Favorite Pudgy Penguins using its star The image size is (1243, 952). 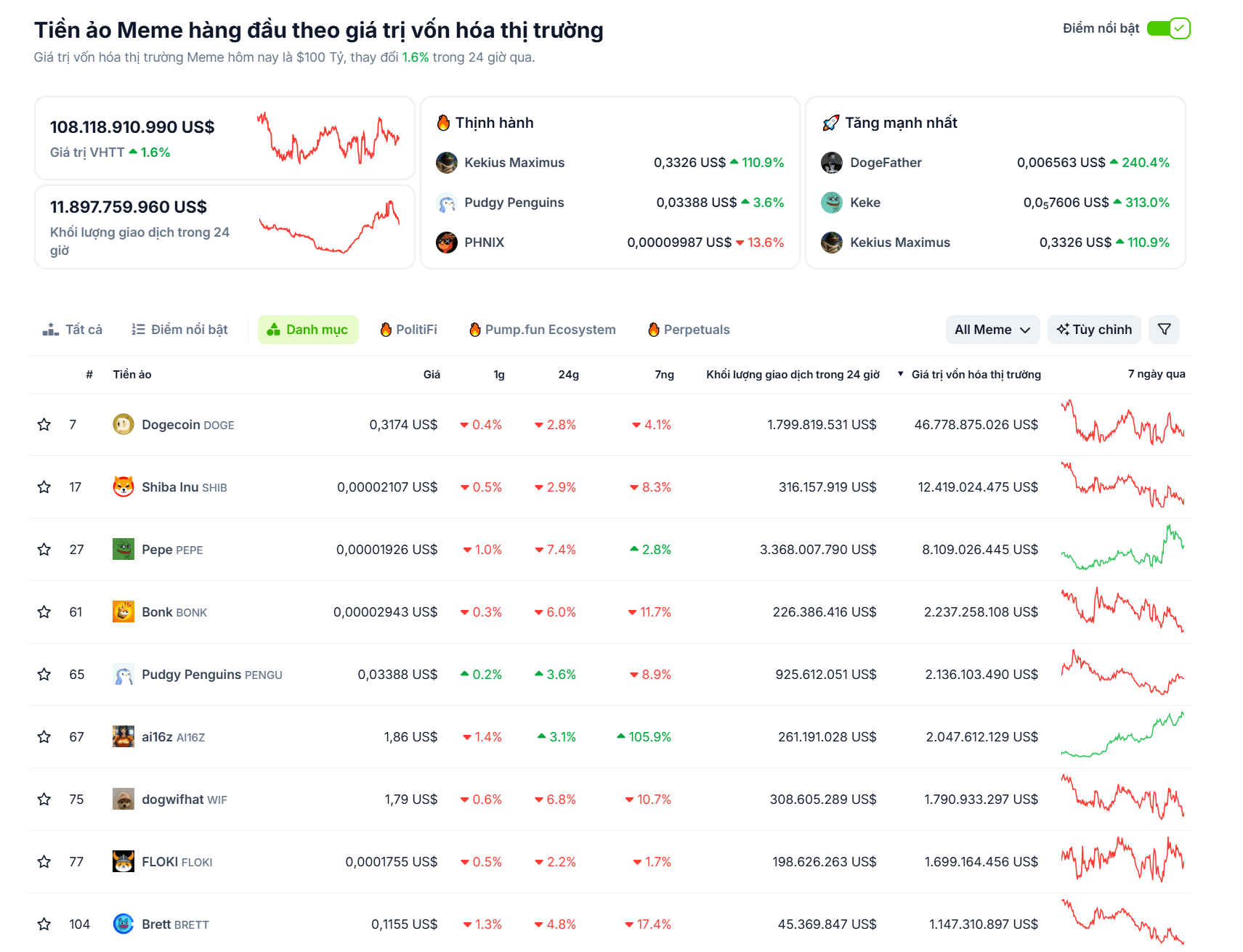tap(44, 675)
